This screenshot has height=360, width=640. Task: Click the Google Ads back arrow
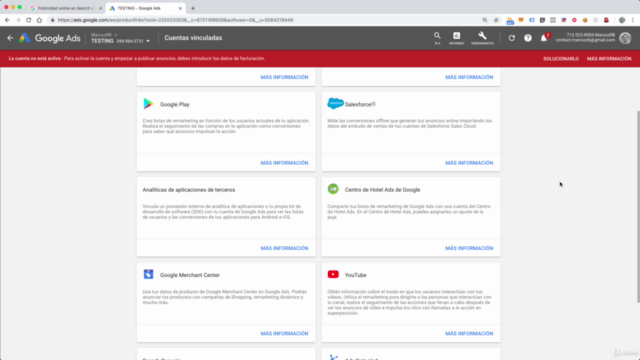click(10, 38)
